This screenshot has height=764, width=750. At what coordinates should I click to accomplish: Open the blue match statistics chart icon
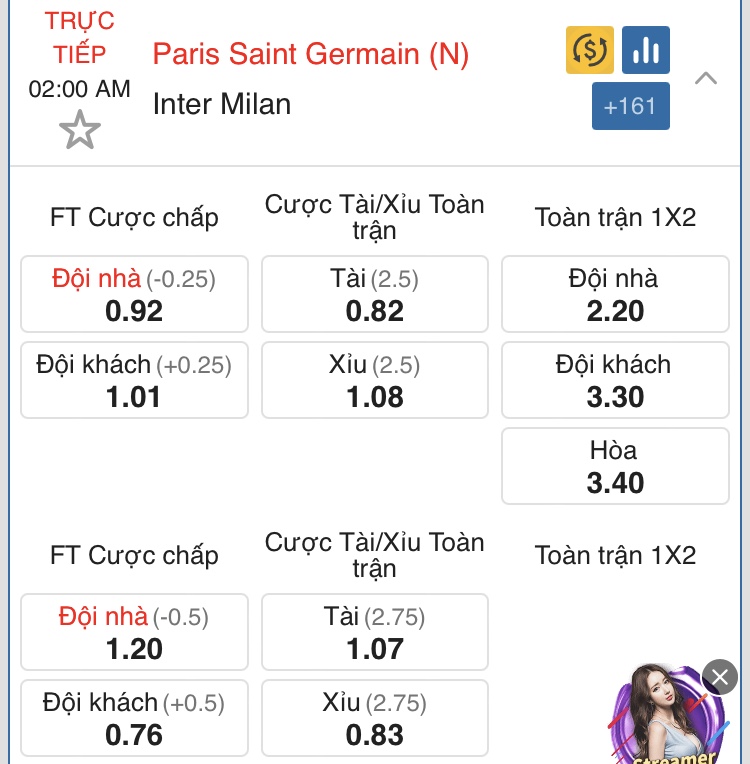coord(646,50)
